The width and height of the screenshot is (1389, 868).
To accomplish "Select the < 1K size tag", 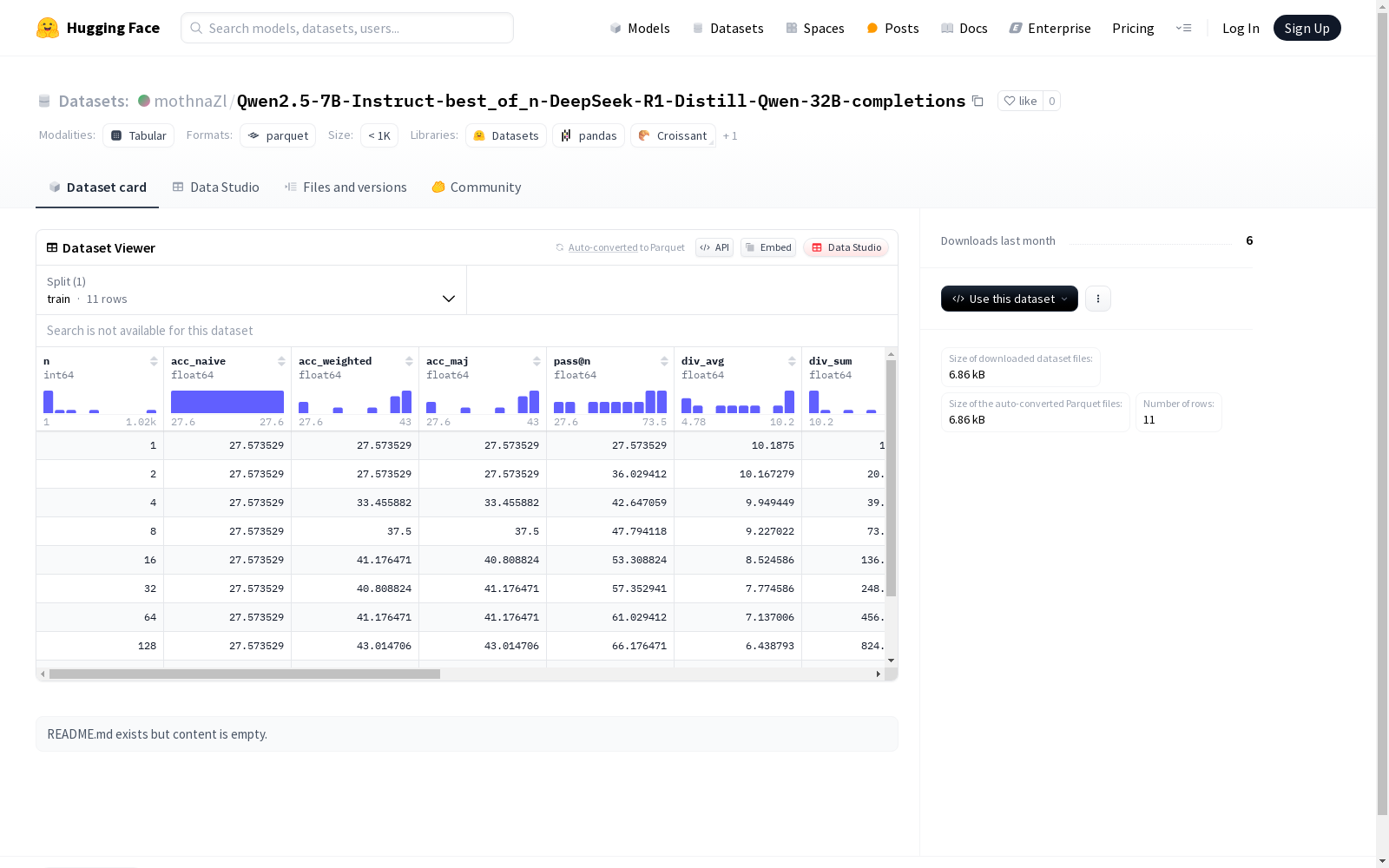I will pos(379,135).
